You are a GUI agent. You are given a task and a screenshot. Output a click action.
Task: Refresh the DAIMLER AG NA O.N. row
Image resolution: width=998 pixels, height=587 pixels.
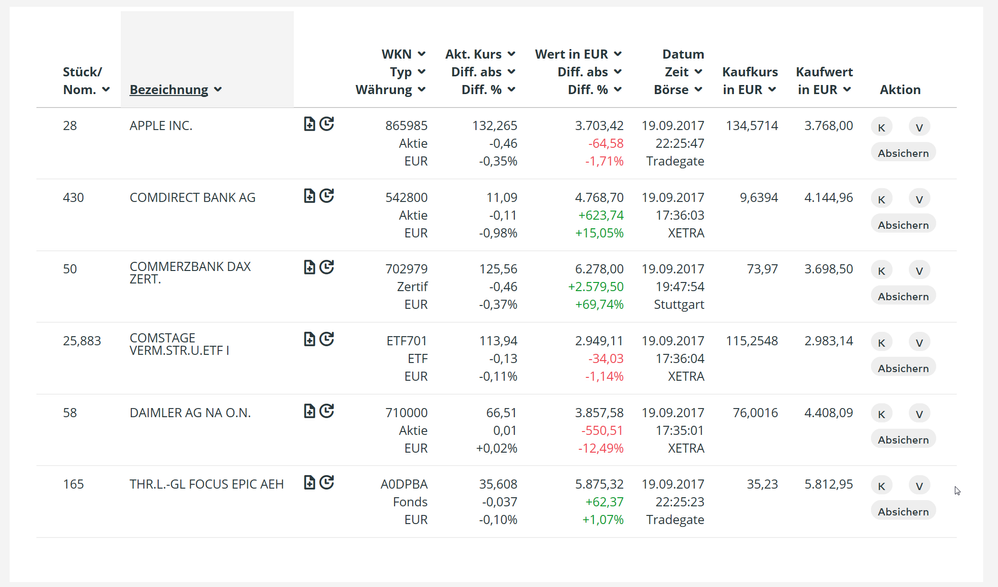[x=327, y=411]
